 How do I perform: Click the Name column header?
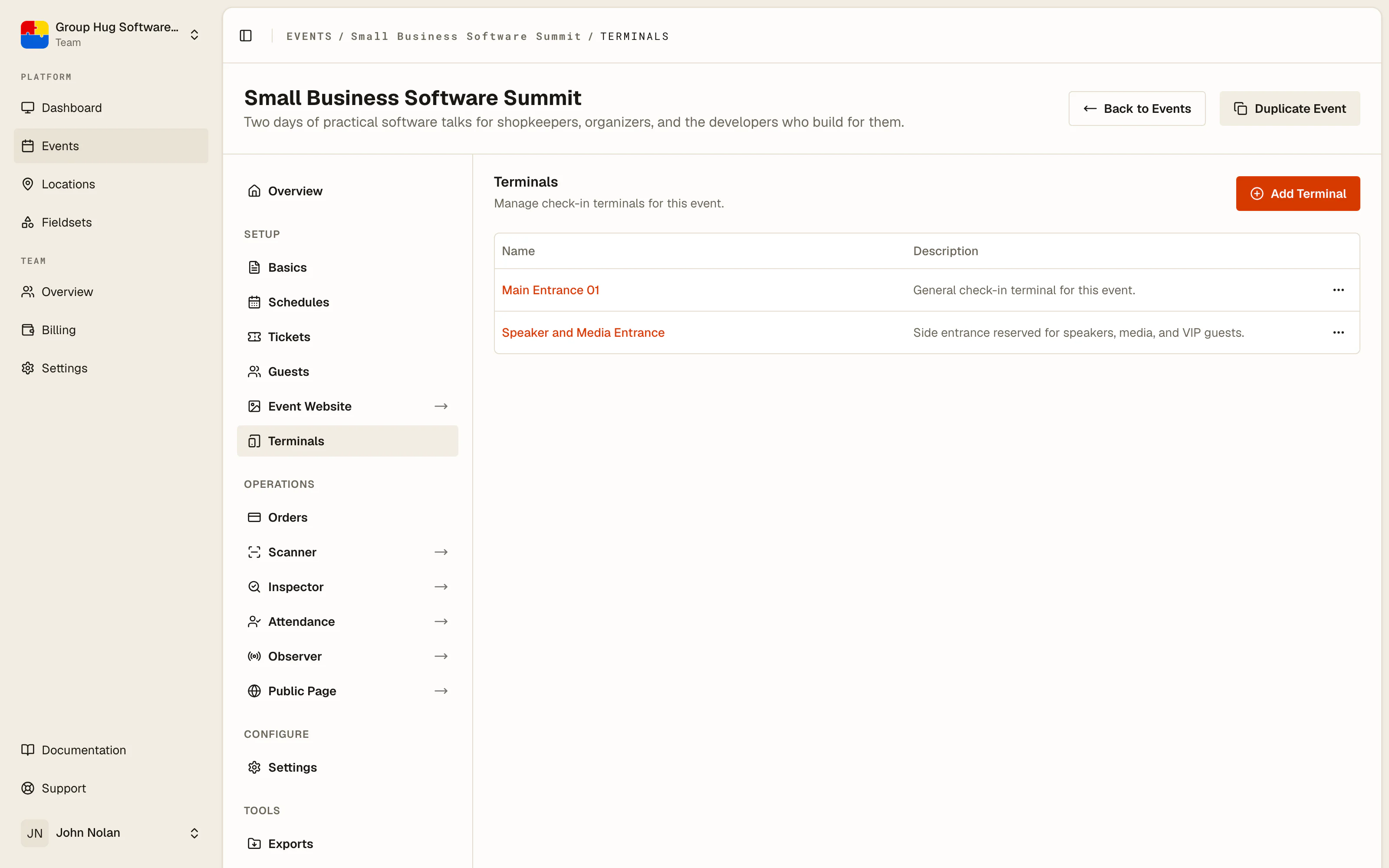(x=518, y=251)
